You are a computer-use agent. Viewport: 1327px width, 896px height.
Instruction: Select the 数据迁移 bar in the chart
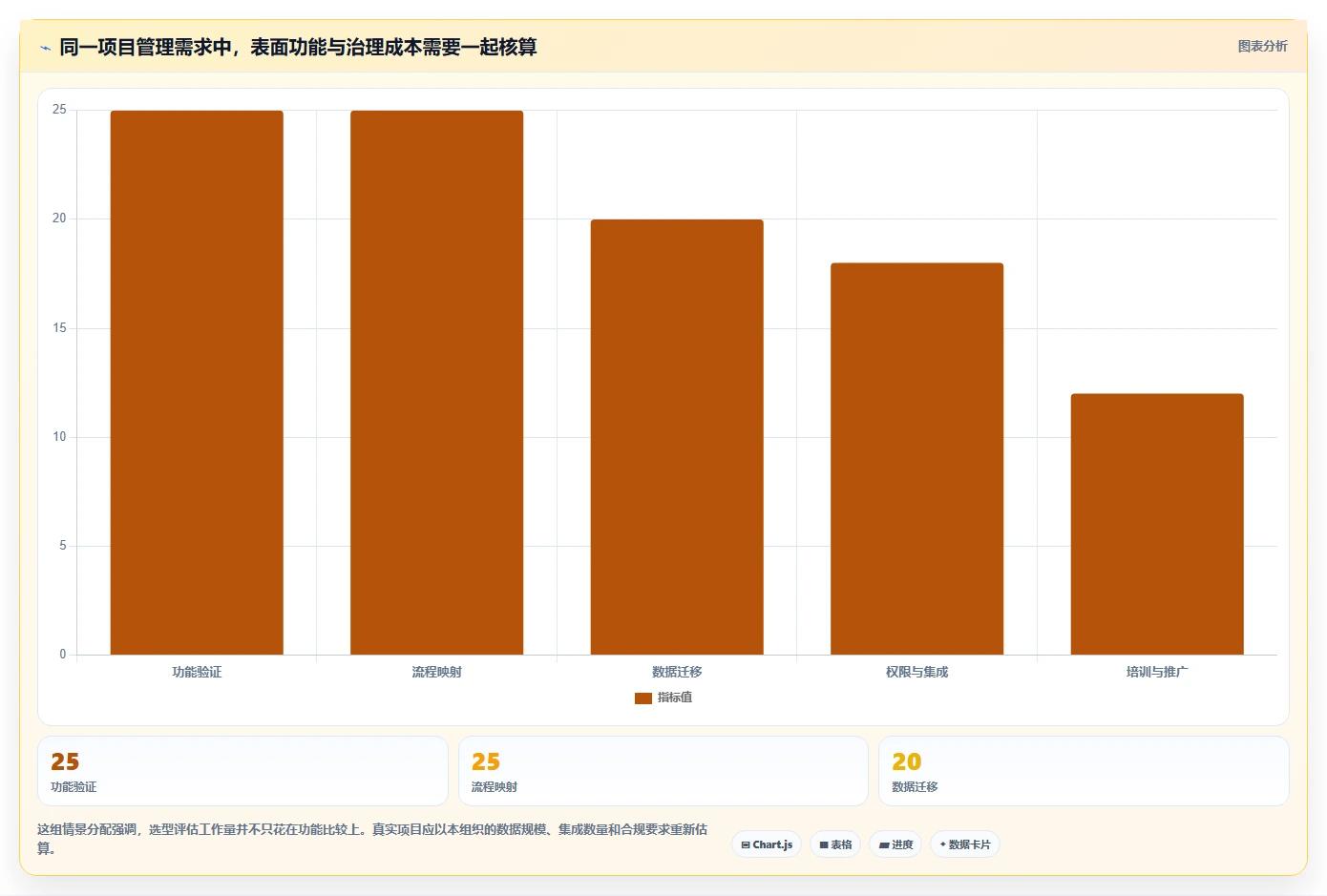[677, 437]
